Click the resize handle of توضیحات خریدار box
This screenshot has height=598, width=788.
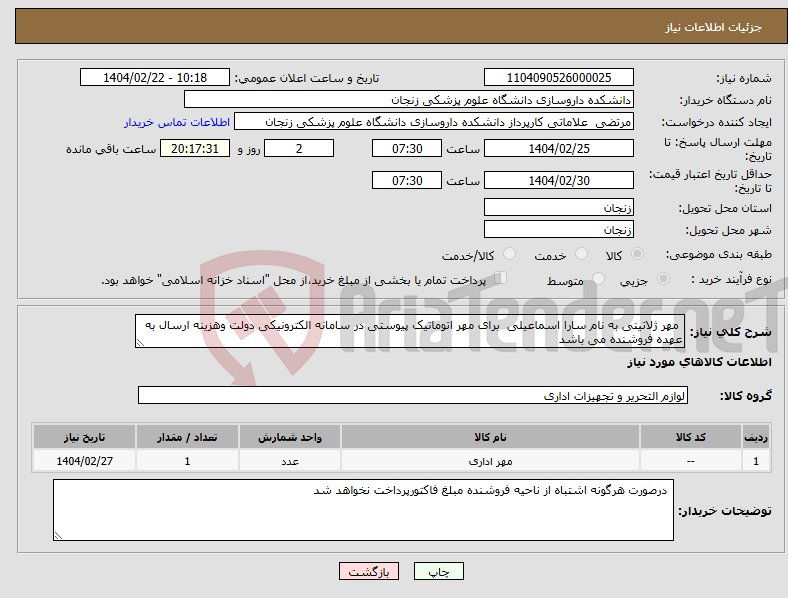point(58,536)
